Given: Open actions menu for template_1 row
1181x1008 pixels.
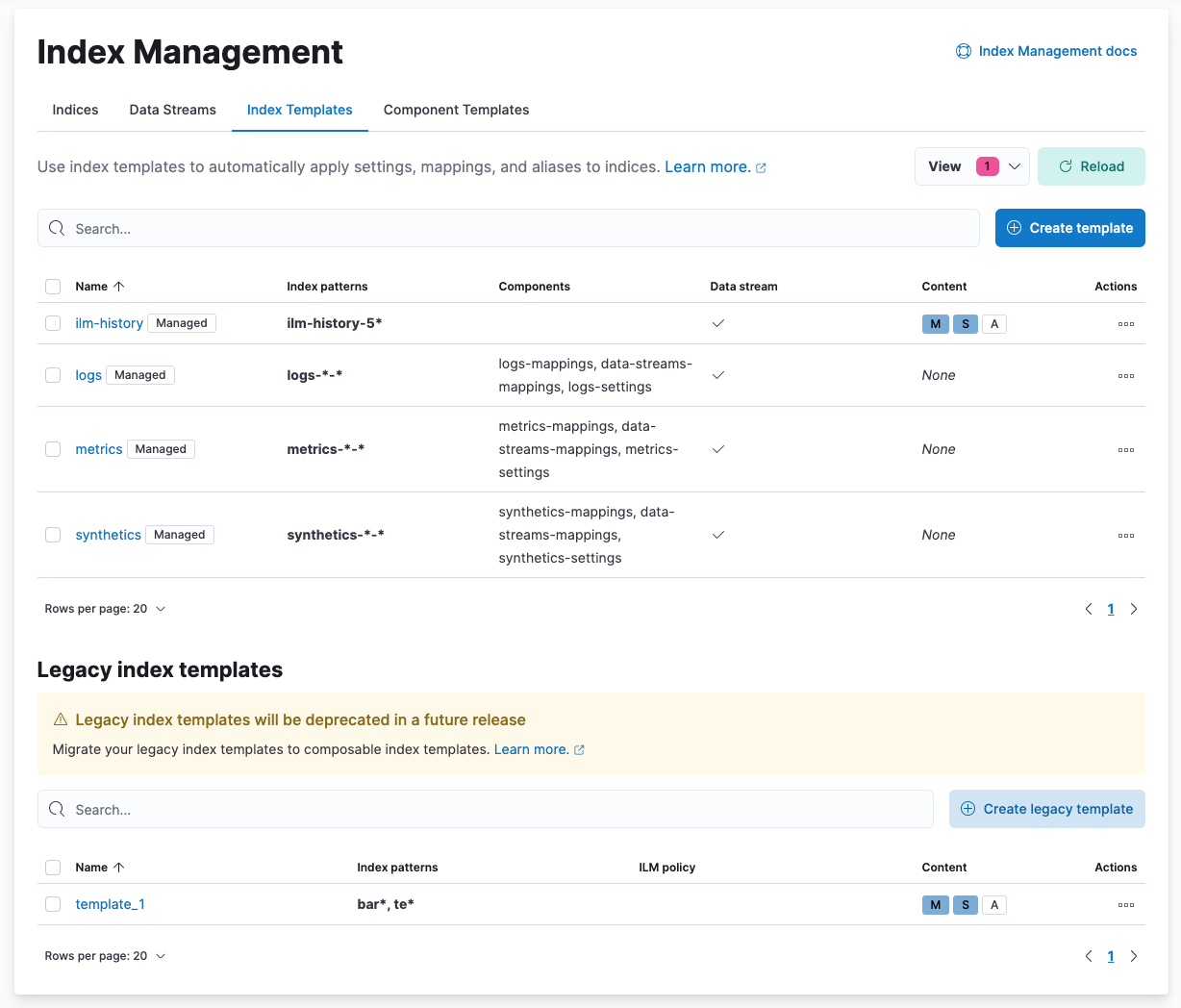Looking at the screenshot, I should tap(1126, 905).
